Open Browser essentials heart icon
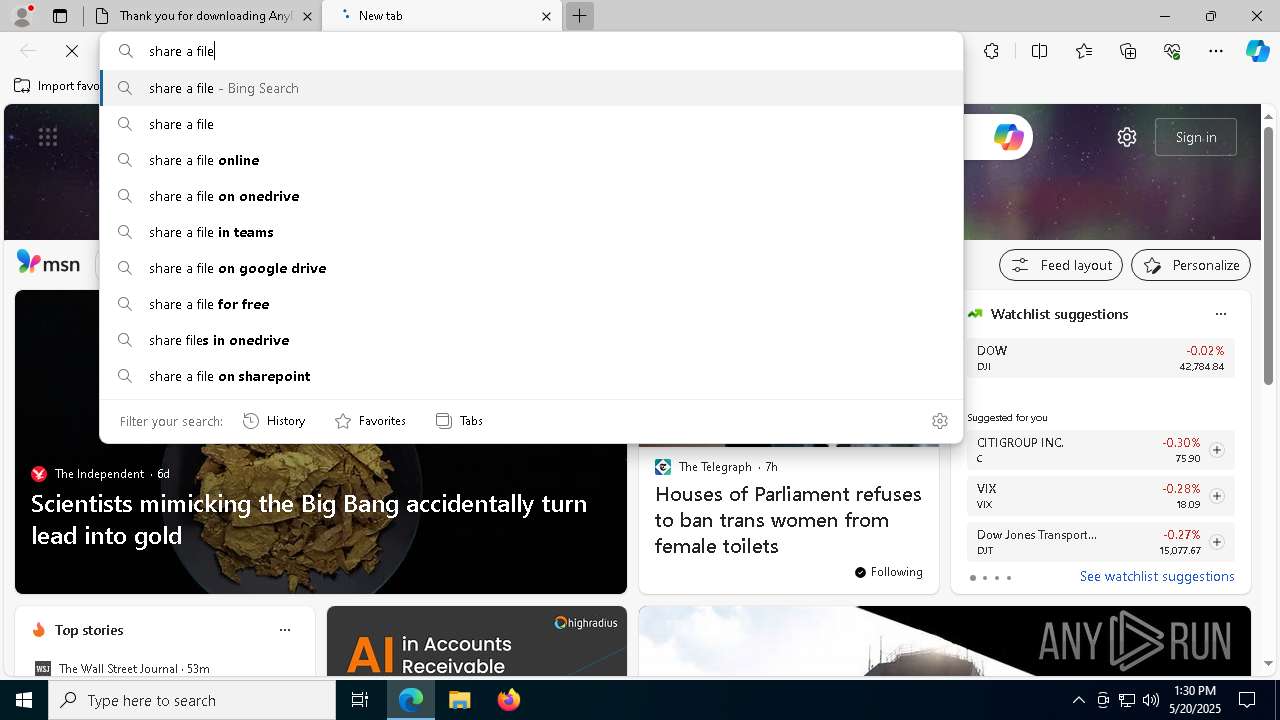 click(1172, 51)
